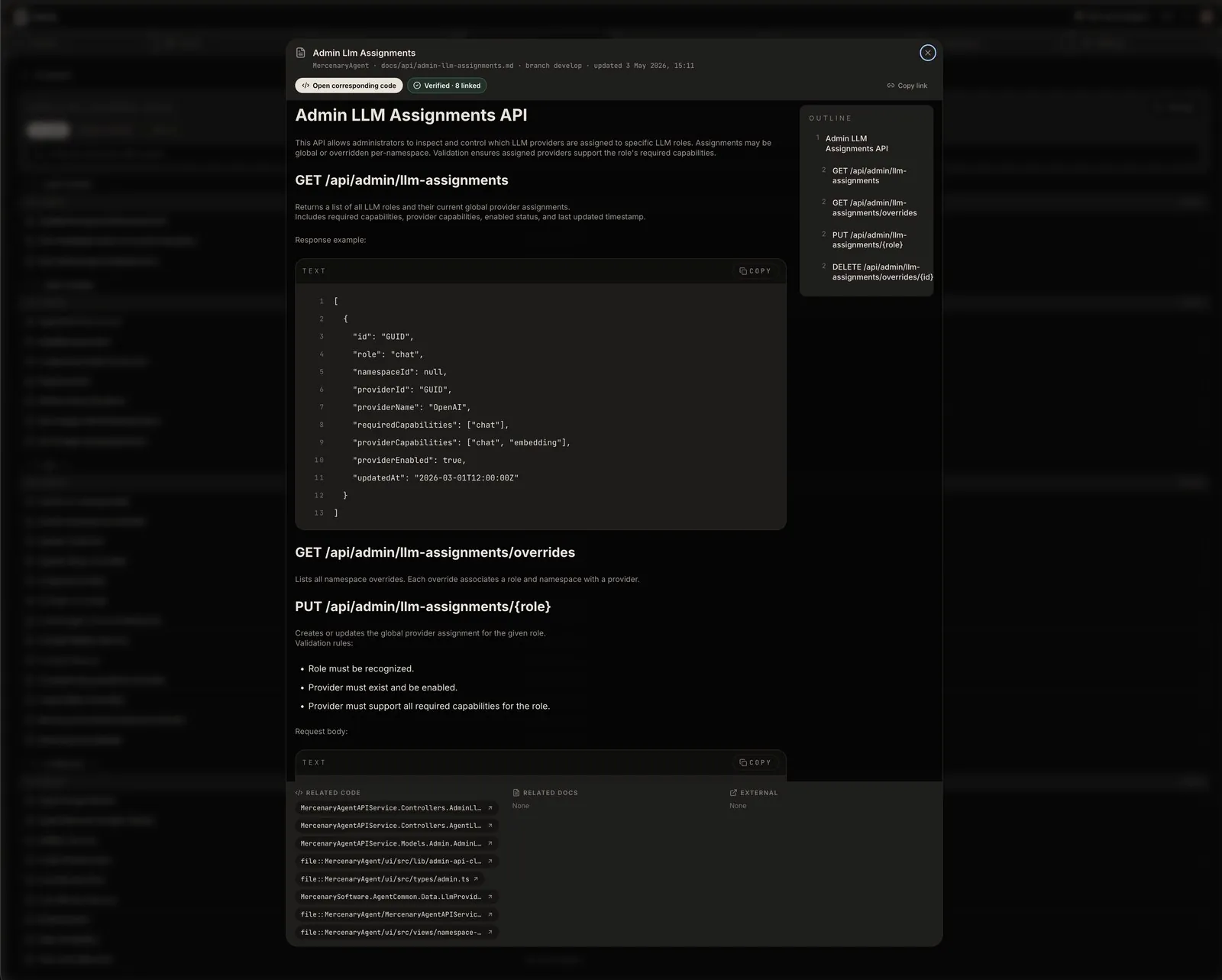Open arrow icon on ui/src/types/admin.ts chip
Image resolution: width=1222 pixels, height=980 pixels.
point(476,879)
